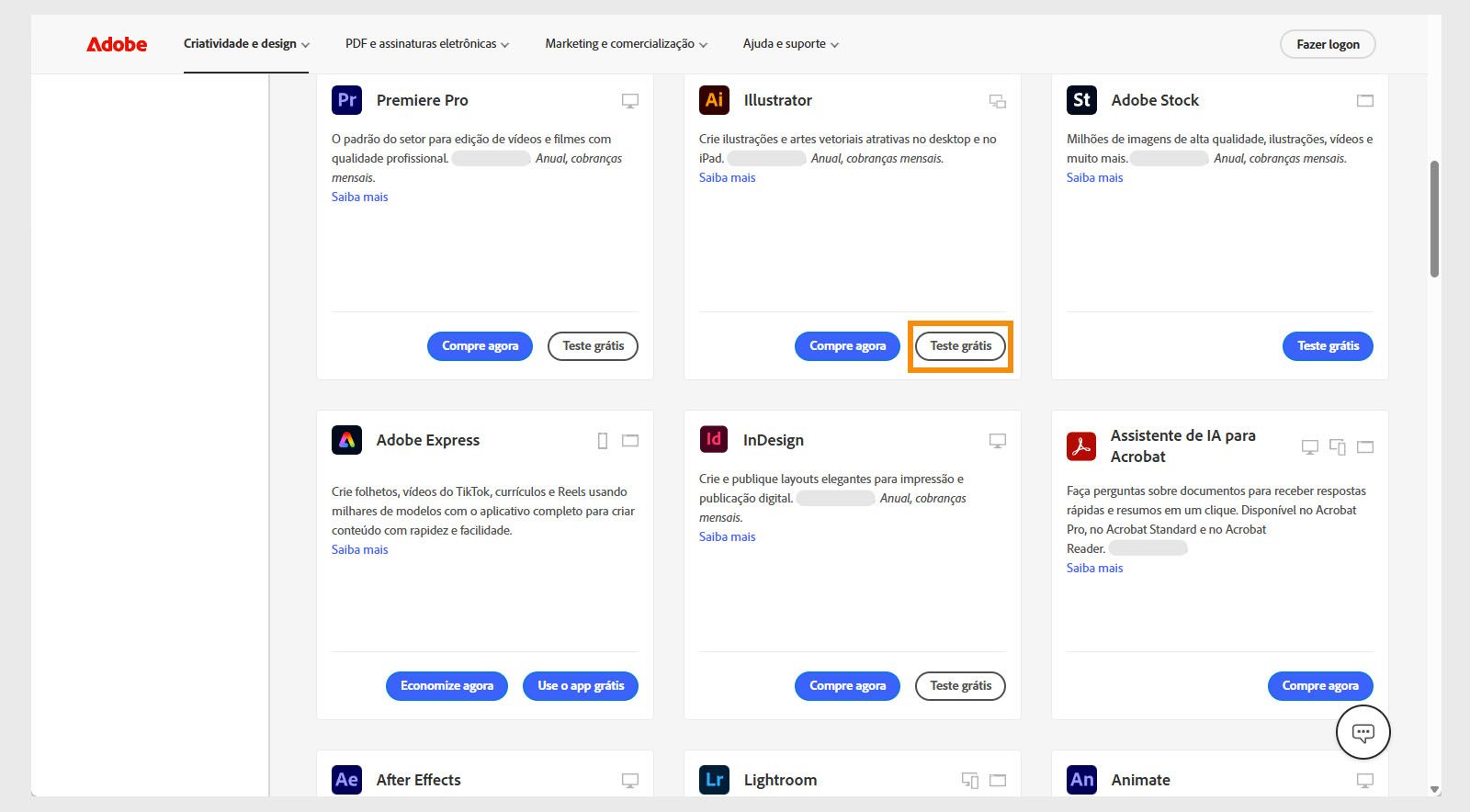Click the After Effects Ae icon
Viewport: 1470px width, 812px height.
pos(347,780)
